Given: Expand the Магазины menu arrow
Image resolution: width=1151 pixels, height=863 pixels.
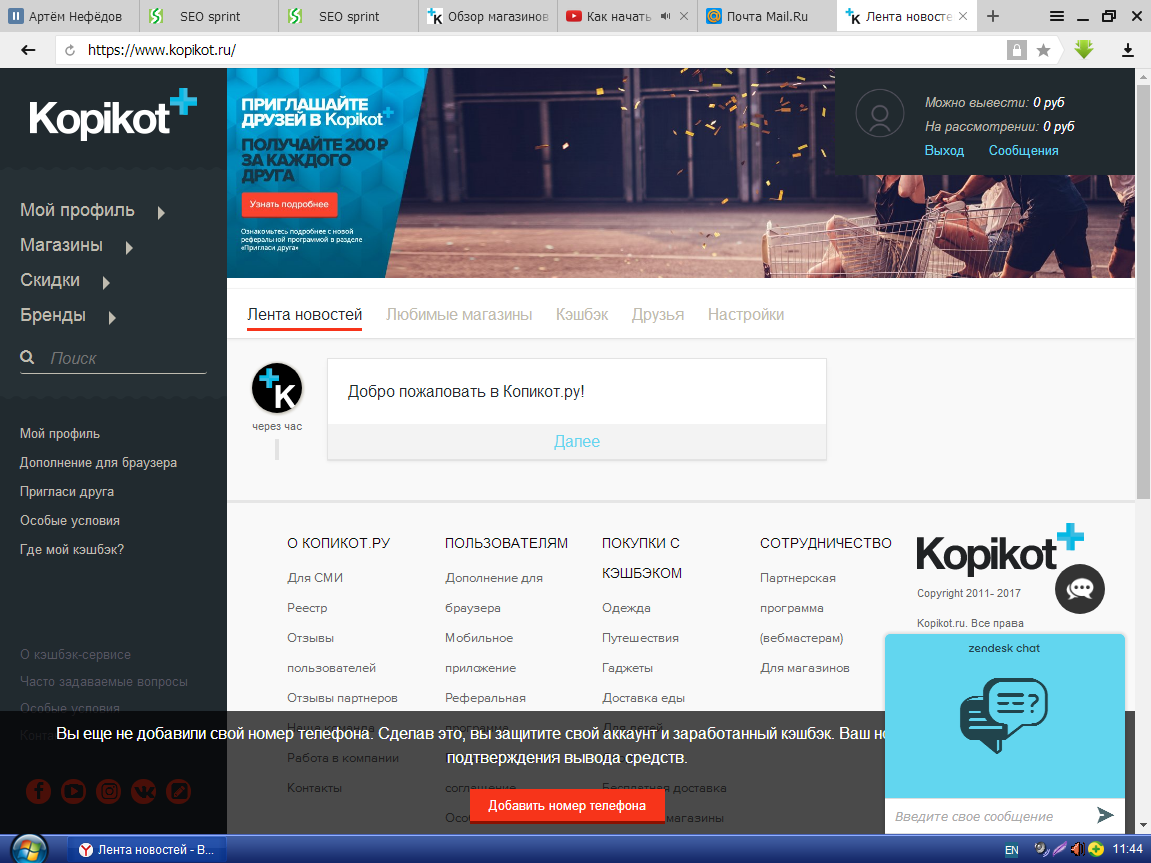Looking at the screenshot, I should 128,247.
